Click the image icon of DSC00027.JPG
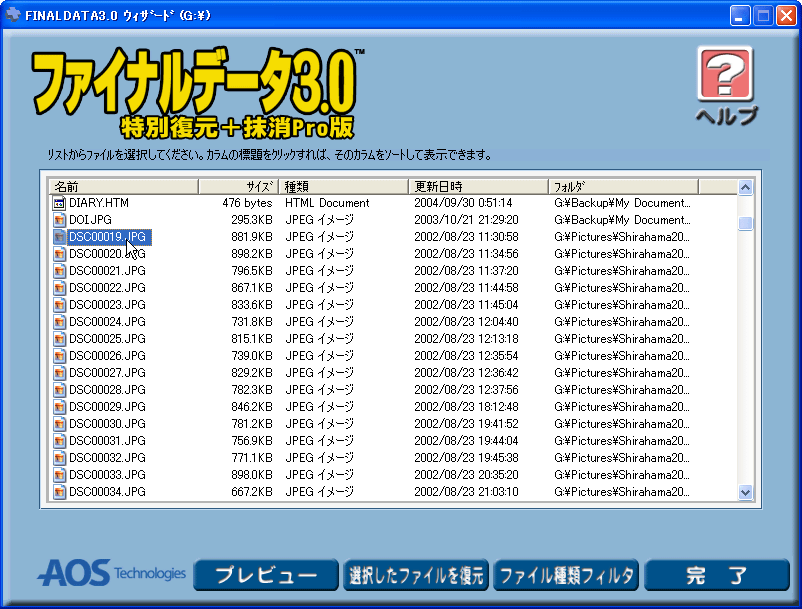 coord(59,373)
